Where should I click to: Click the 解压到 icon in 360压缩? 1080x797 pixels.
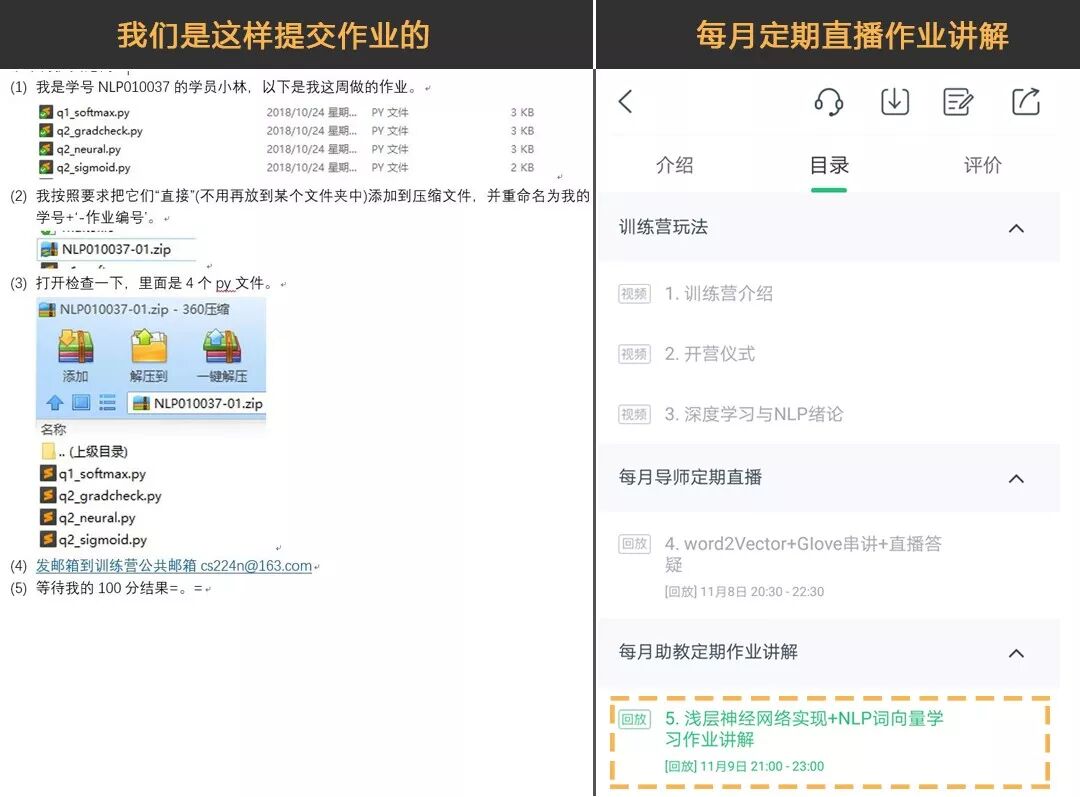coord(149,356)
